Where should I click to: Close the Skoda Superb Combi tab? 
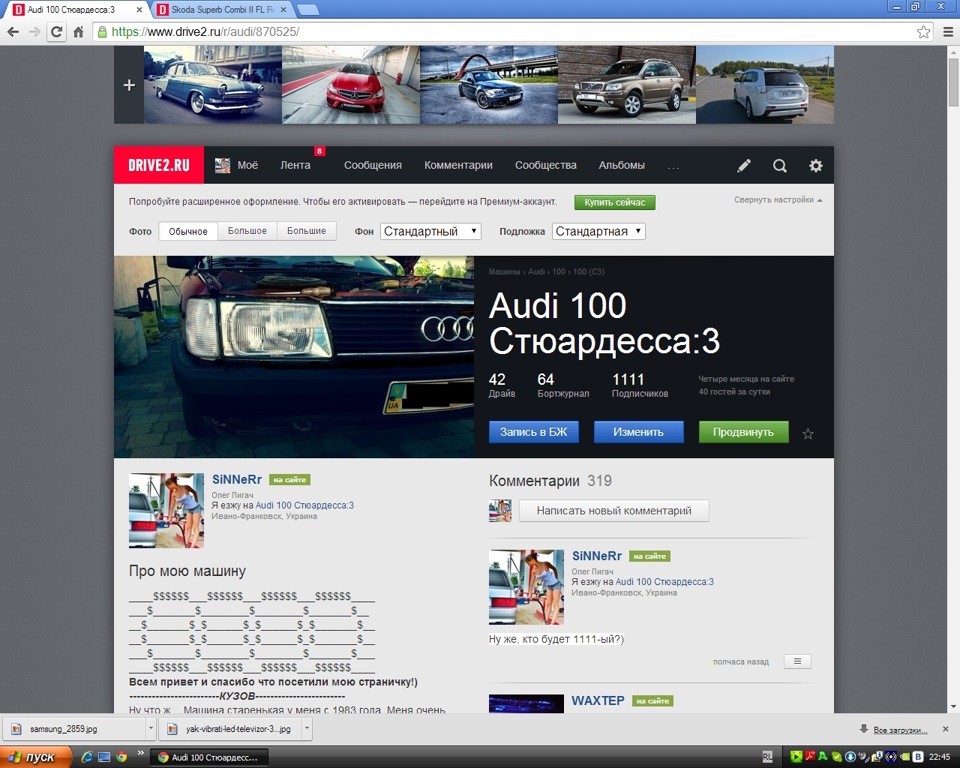283,10
